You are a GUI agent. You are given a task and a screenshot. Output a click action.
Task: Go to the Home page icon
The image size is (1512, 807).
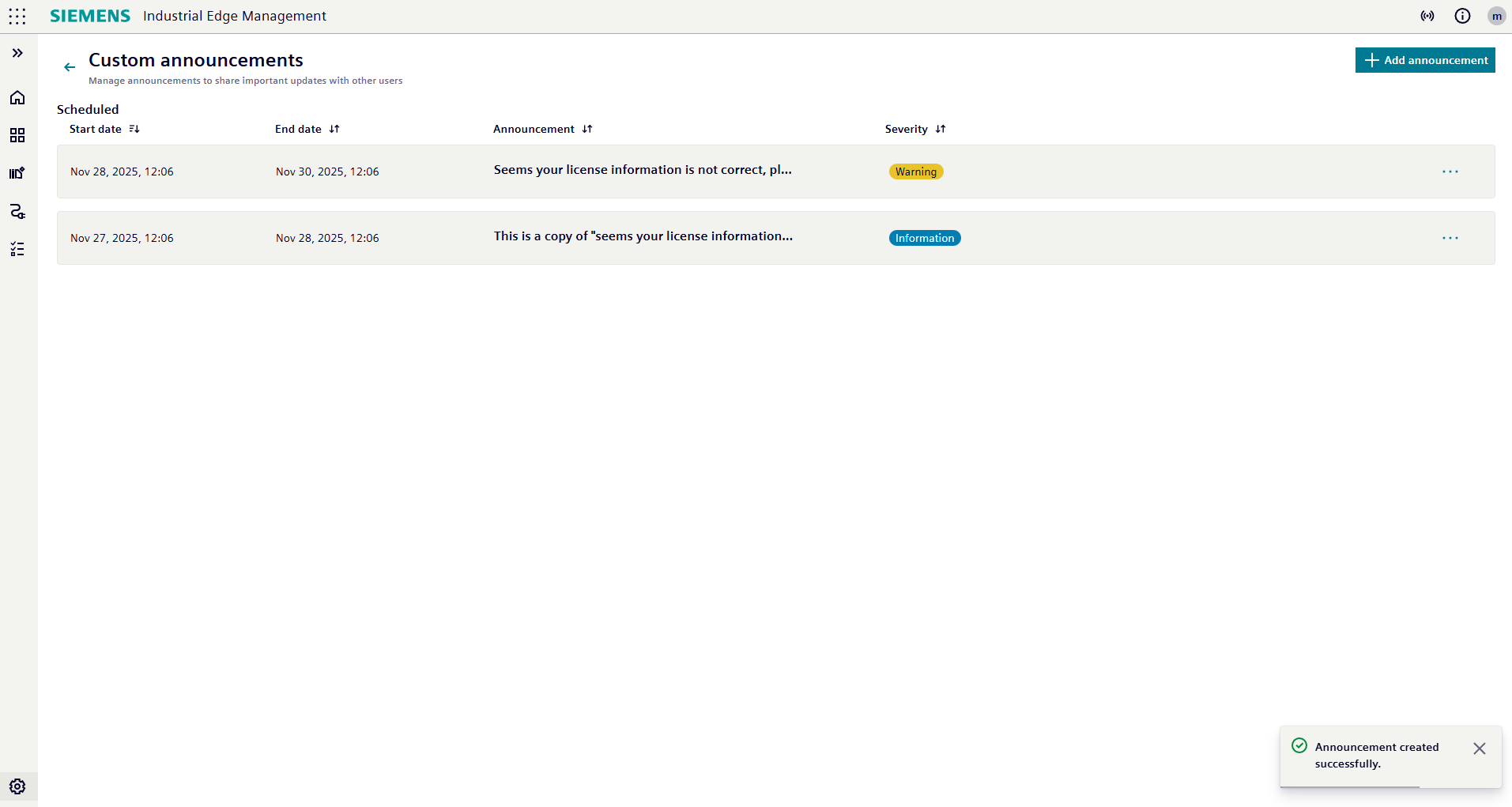[x=17, y=97]
